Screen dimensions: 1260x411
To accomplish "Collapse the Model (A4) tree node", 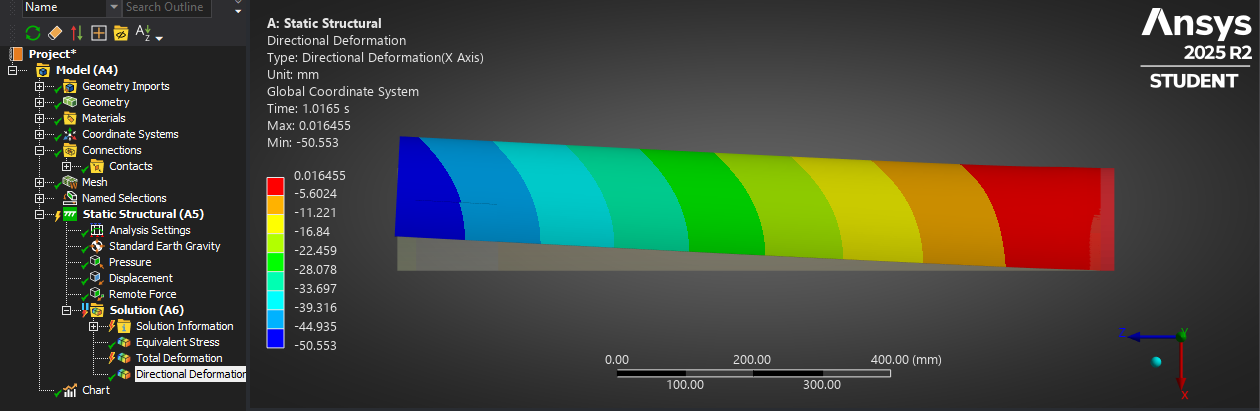I will click(x=13, y=70).
